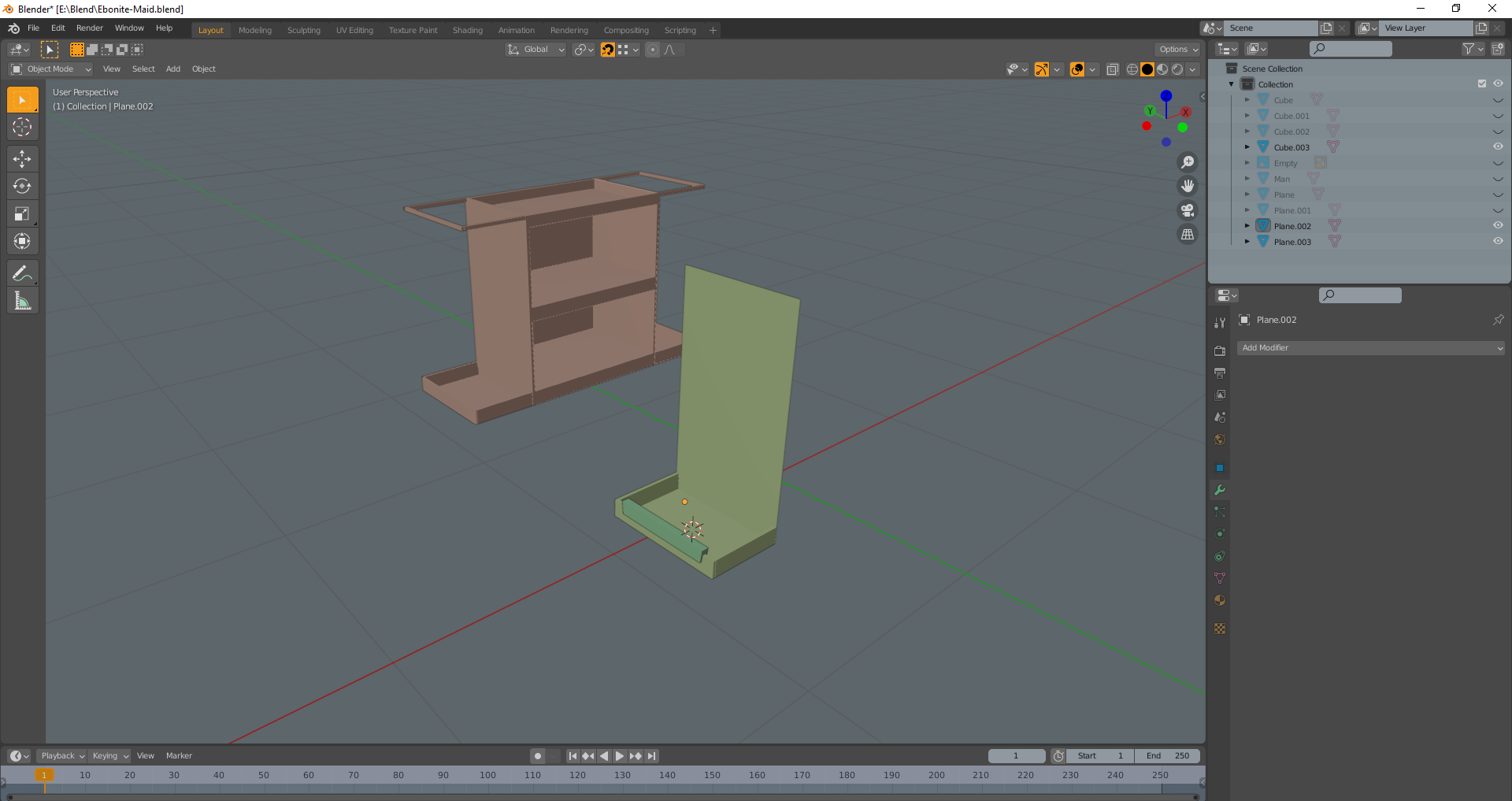Viewport: 1512px width, 801px height.
Task: Select Plane.003 in outliner
Action: pos(1292,242)
